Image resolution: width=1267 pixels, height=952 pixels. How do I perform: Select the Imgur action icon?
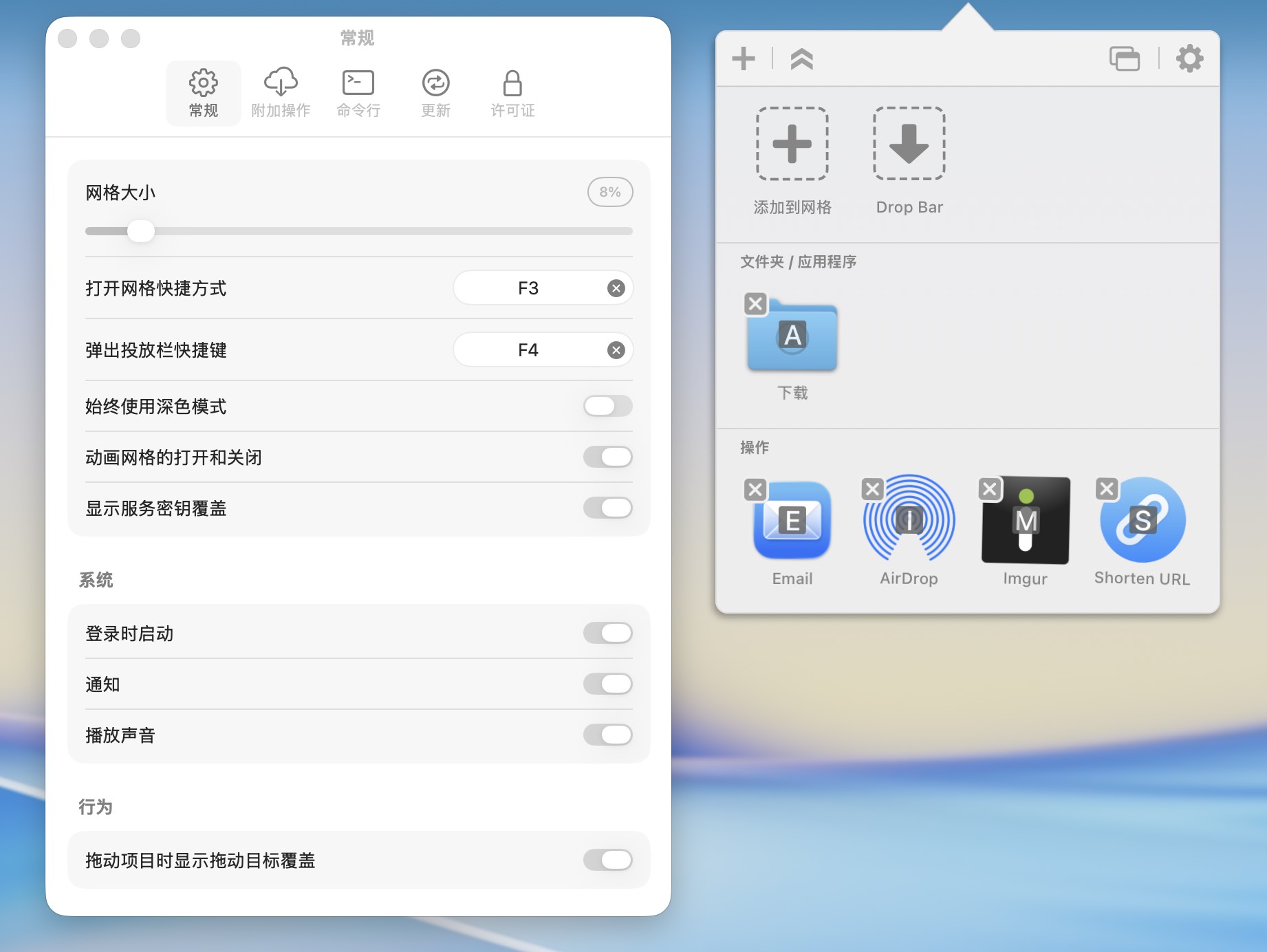(x=1026, y=521)
